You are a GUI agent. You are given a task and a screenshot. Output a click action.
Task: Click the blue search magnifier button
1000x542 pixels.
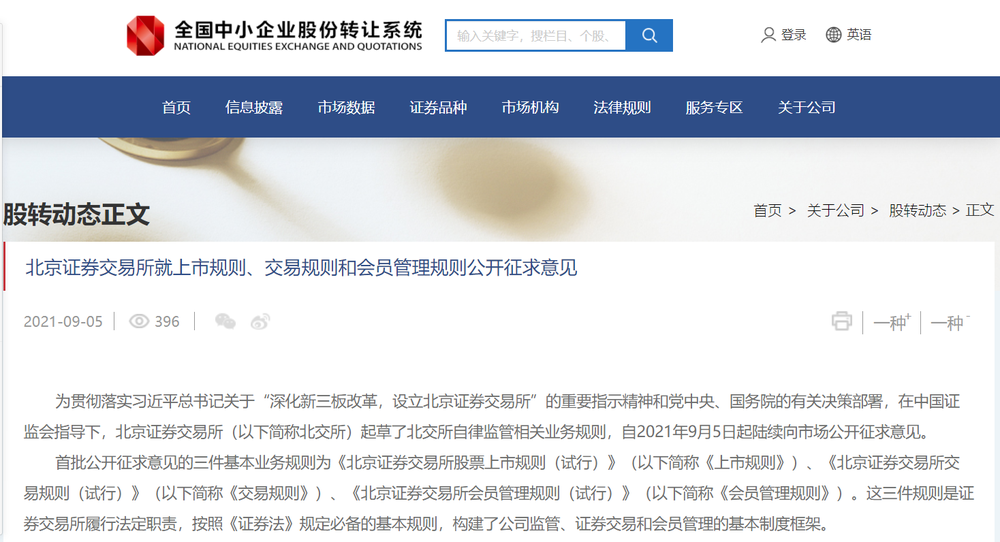coord(649,35)
